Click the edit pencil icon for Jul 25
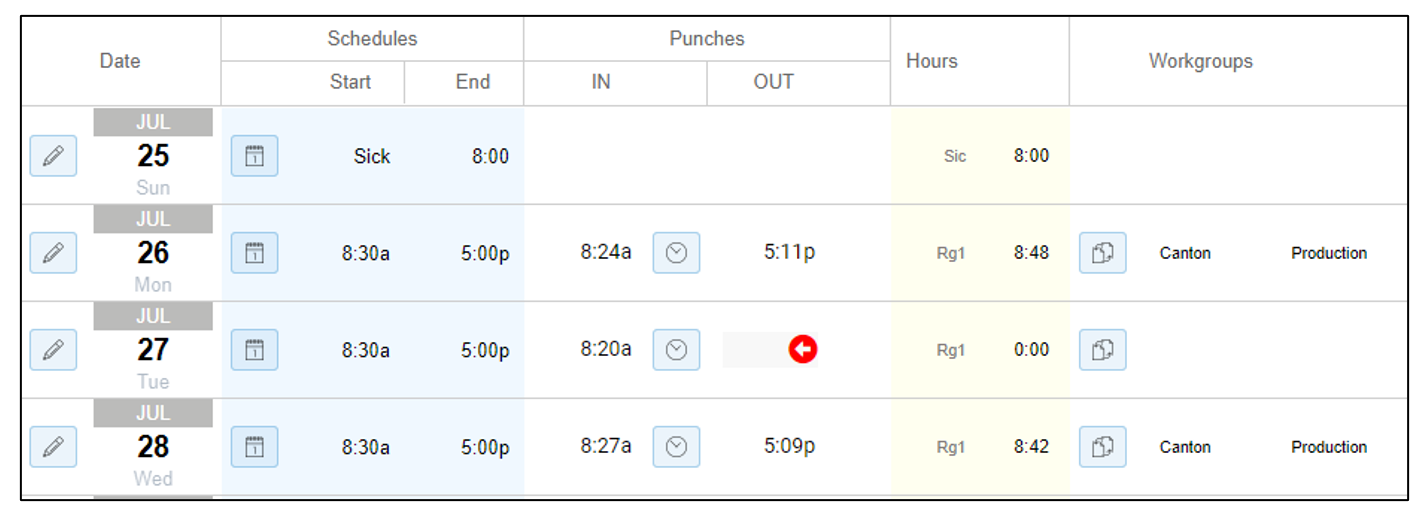Viewport: 1425px width, 517px height. tap(53, 156)
